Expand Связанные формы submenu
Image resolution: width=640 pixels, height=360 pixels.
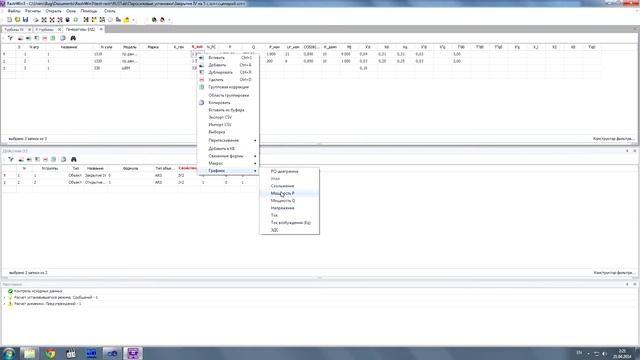pos(228,156)
